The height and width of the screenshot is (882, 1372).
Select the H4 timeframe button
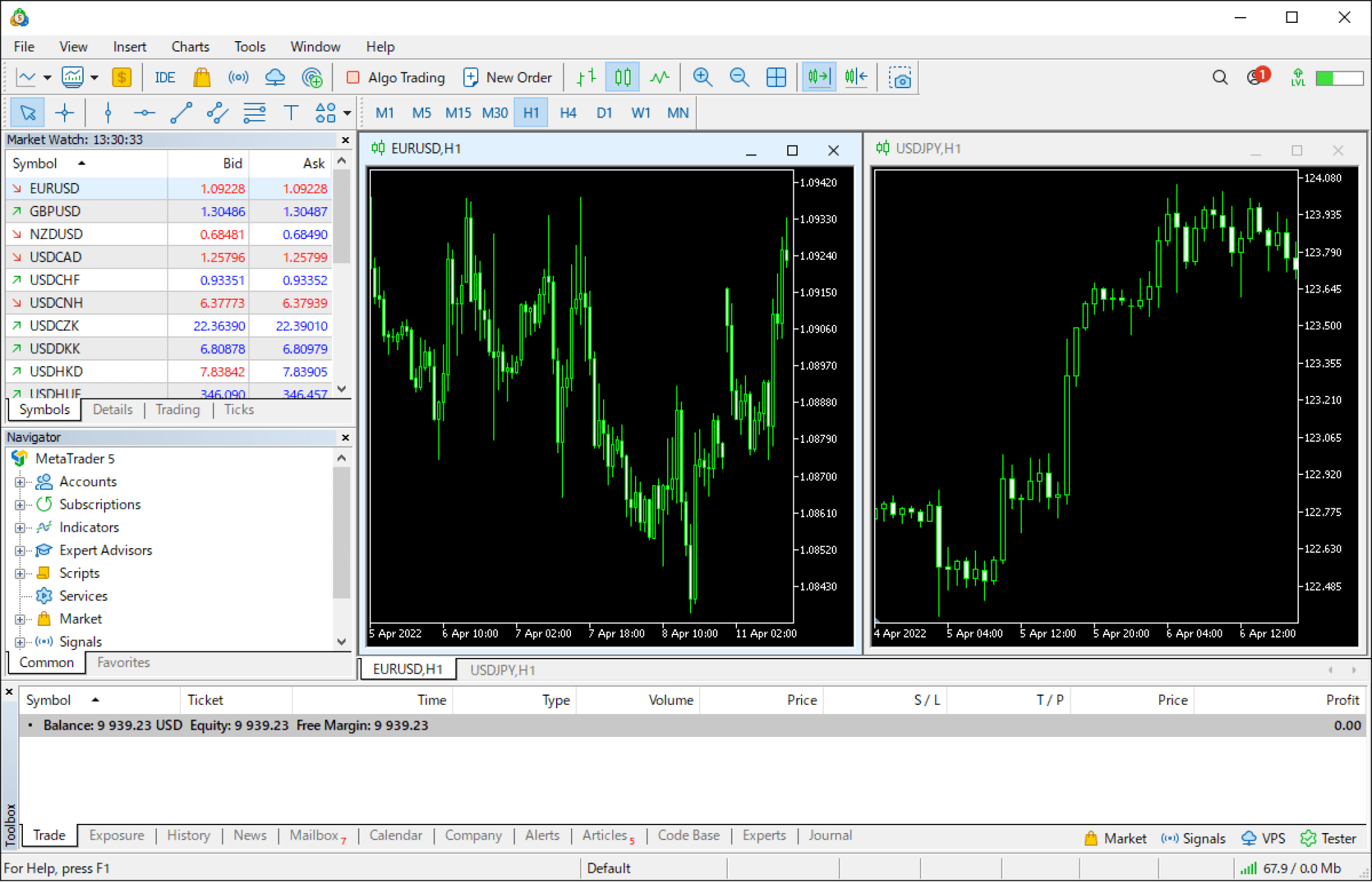567,112
